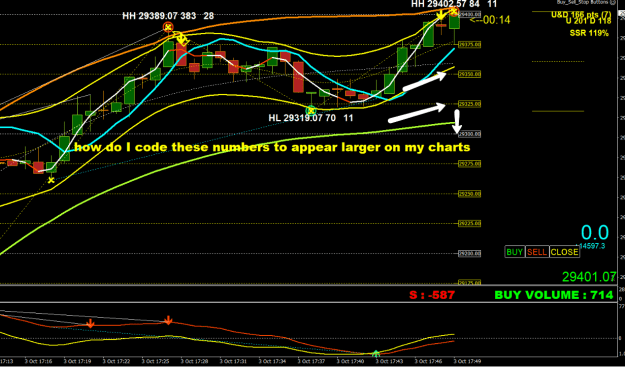
Task: Click the red S : -587 indicator text
Action: coord(432,295)
